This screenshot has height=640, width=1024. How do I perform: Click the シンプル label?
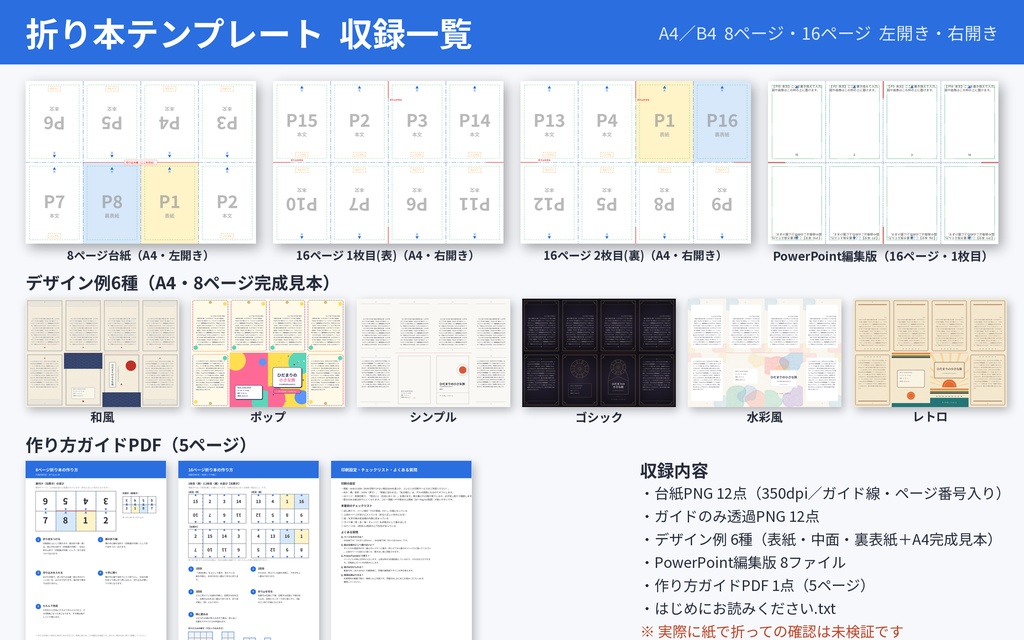433,417
